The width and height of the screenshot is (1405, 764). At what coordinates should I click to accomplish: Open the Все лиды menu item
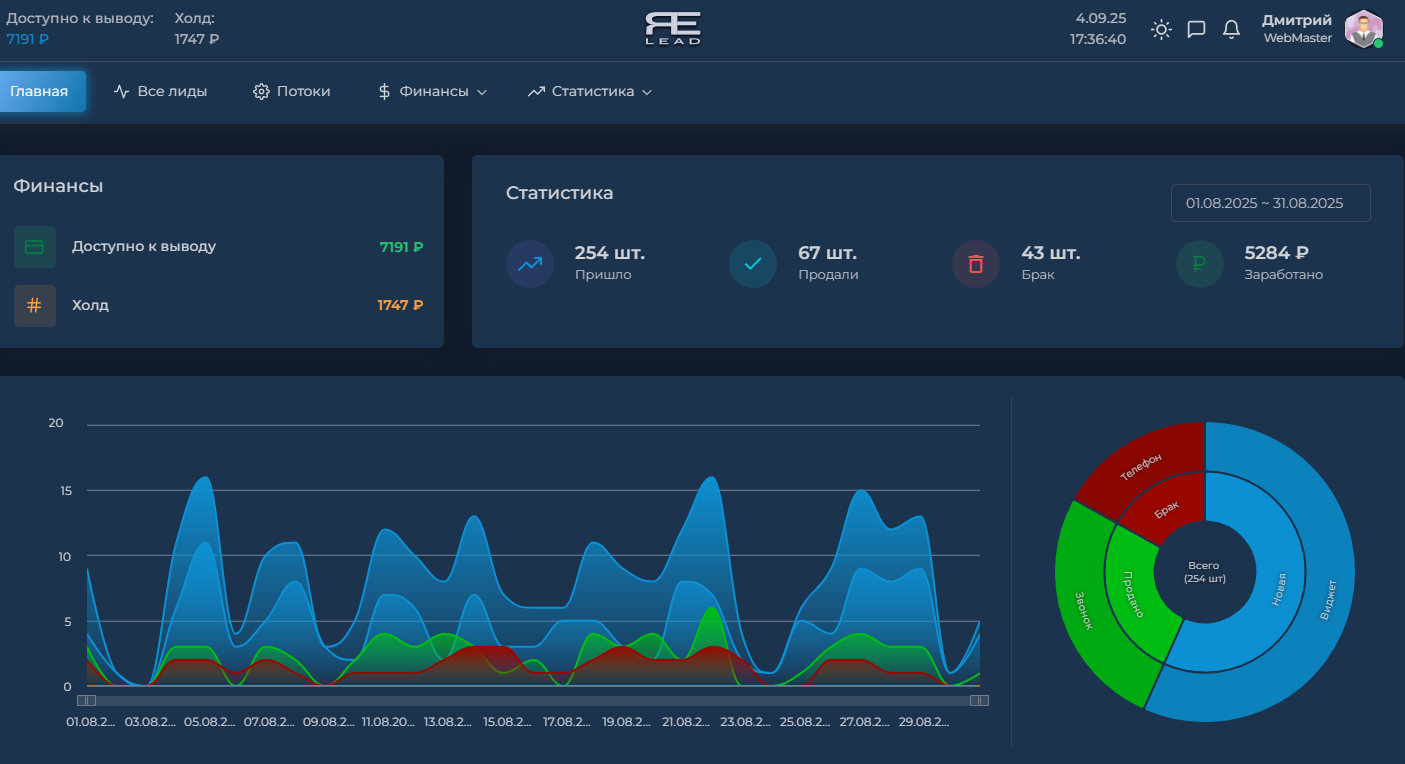tap(161, 92)
